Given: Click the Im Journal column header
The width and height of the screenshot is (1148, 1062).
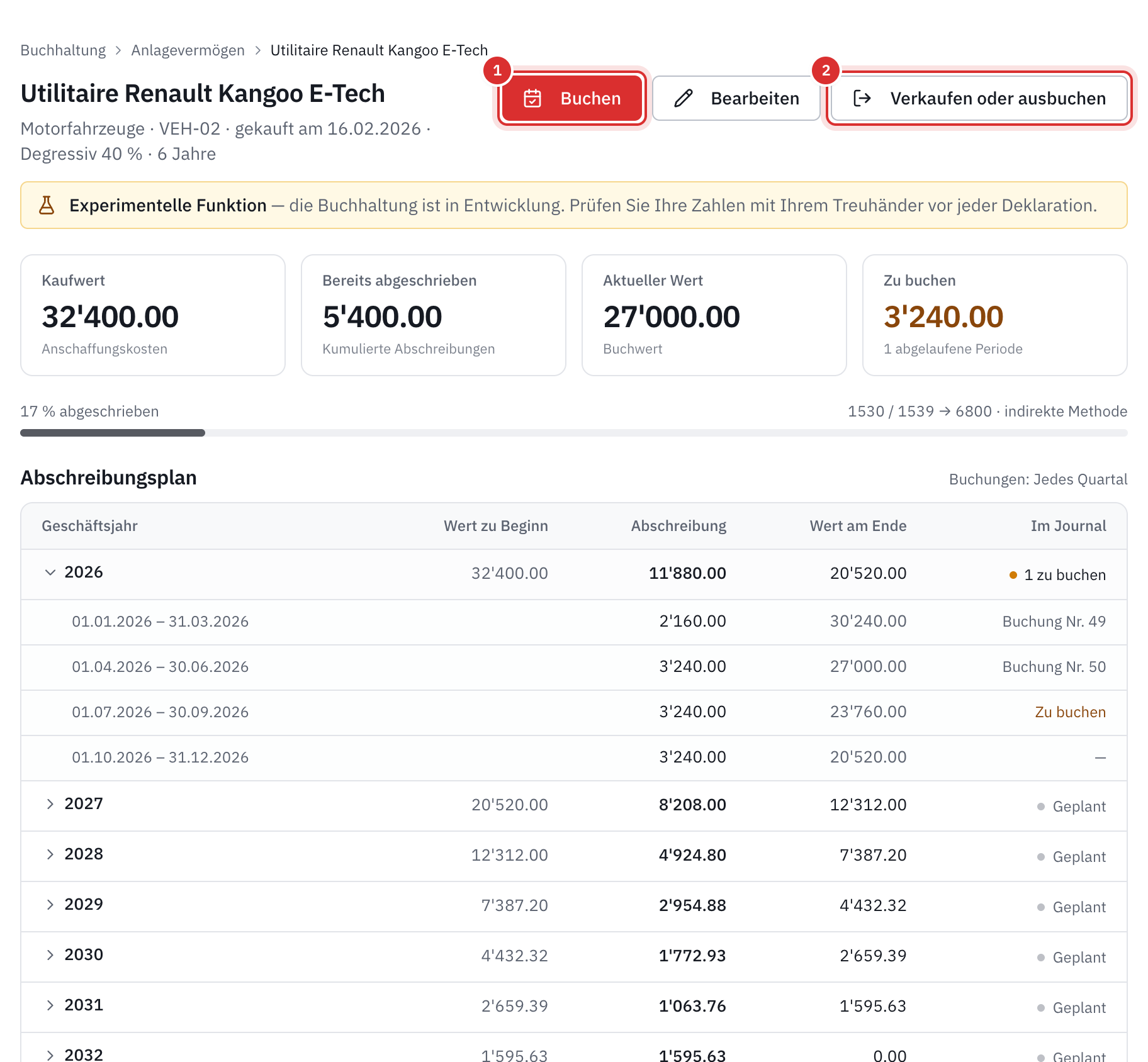Looking at the screenshot, I should (1068, 526).
